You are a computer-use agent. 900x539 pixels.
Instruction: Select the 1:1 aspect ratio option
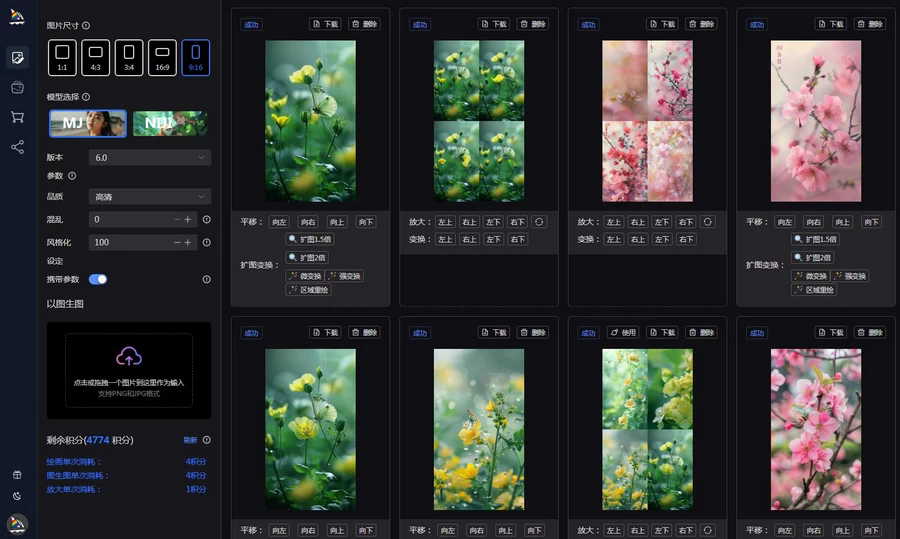pos(62,57)
